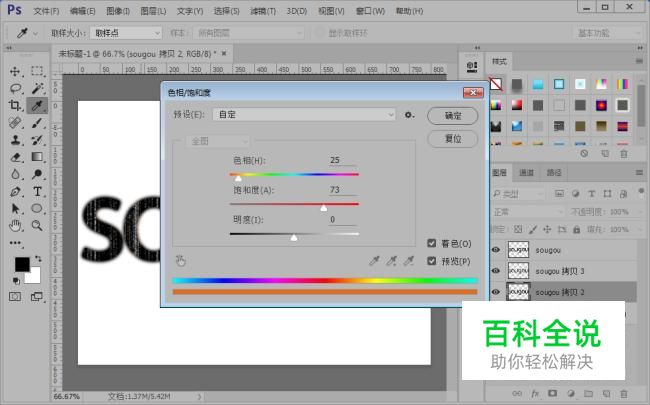This screenshot has width=650, height=405.
Task: Select the Lasso tool
Action: 15,88
